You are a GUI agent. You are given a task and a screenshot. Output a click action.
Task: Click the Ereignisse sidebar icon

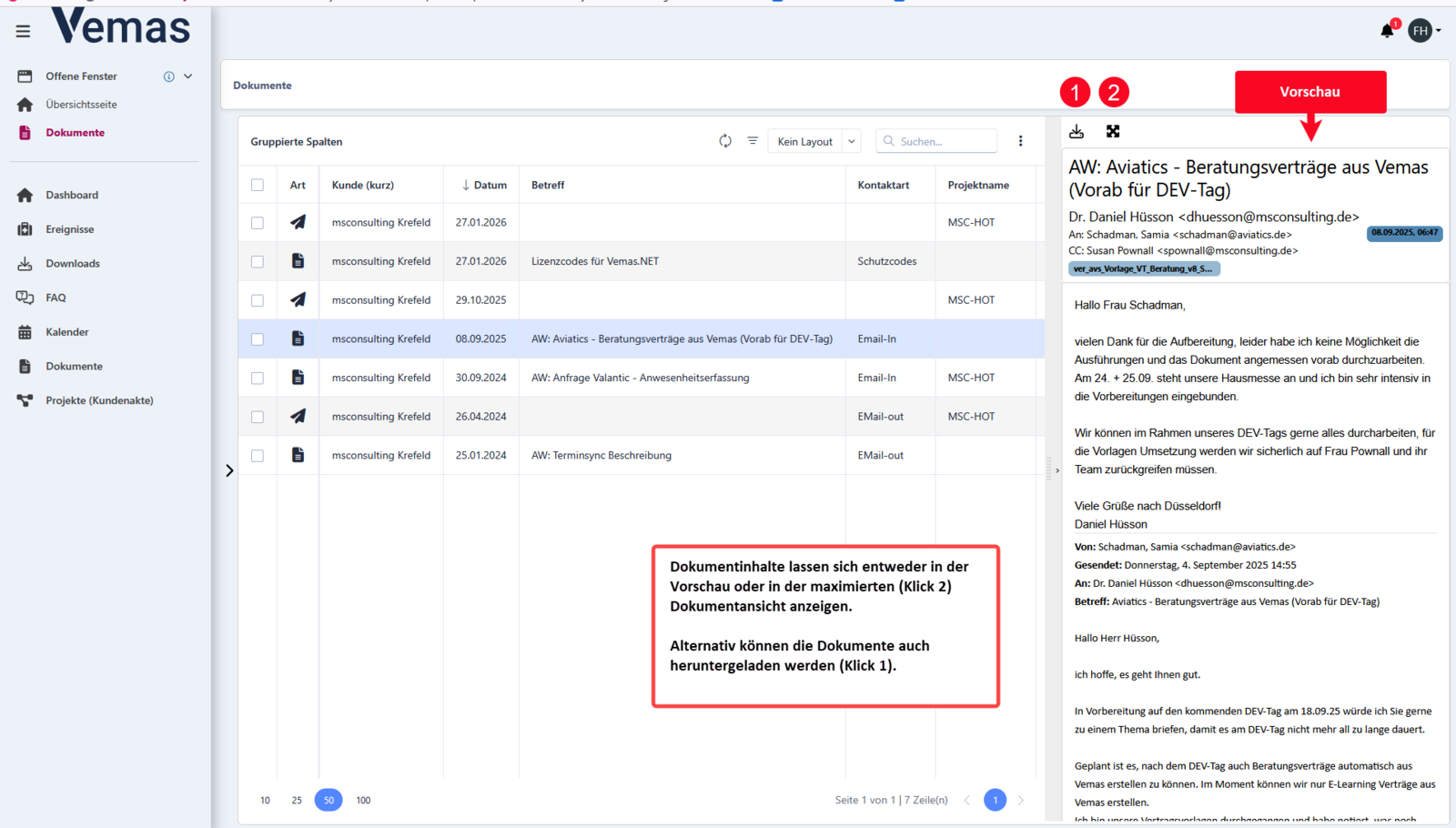coord(25,229)
